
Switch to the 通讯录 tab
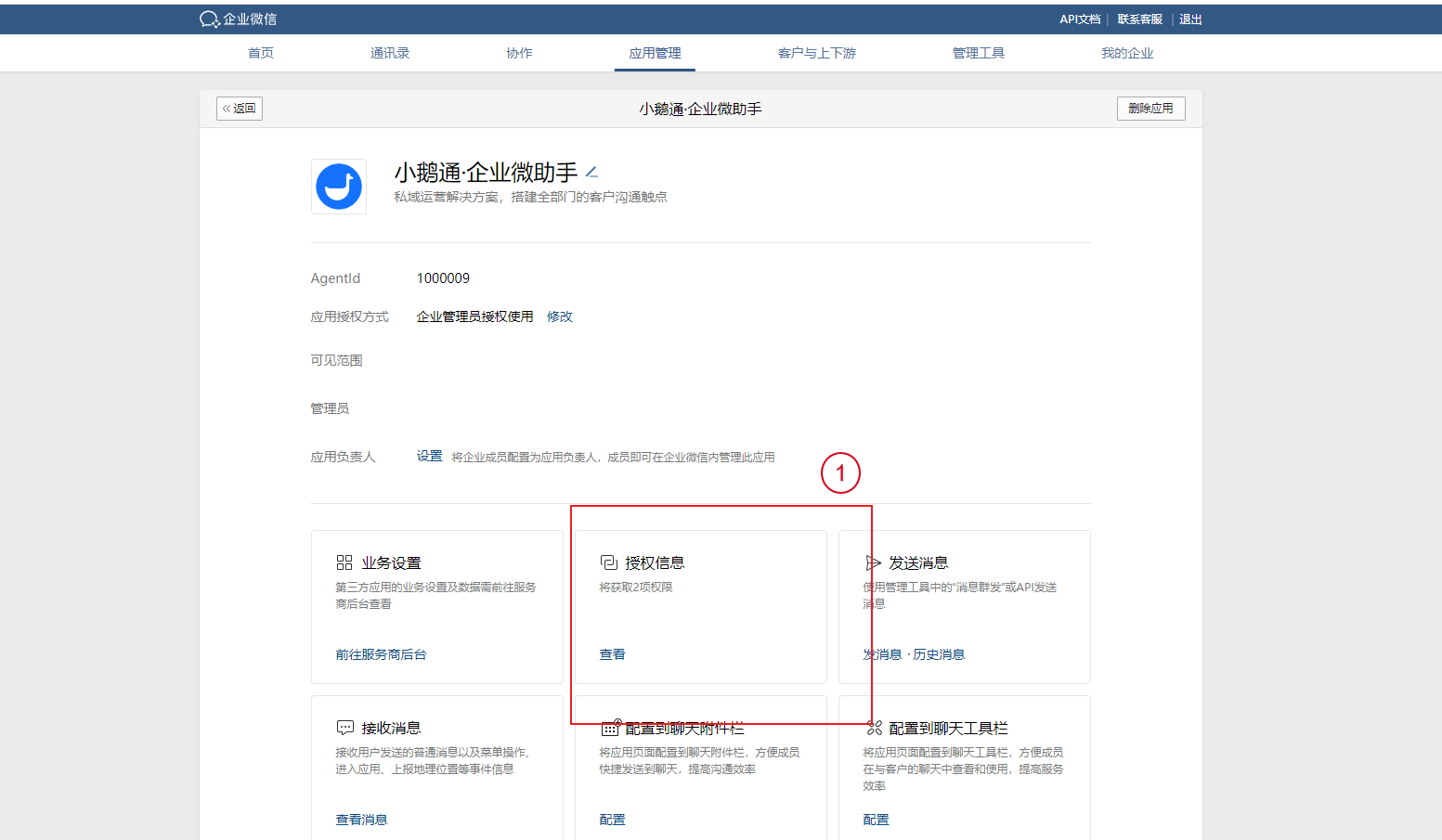tap(390, 53)
